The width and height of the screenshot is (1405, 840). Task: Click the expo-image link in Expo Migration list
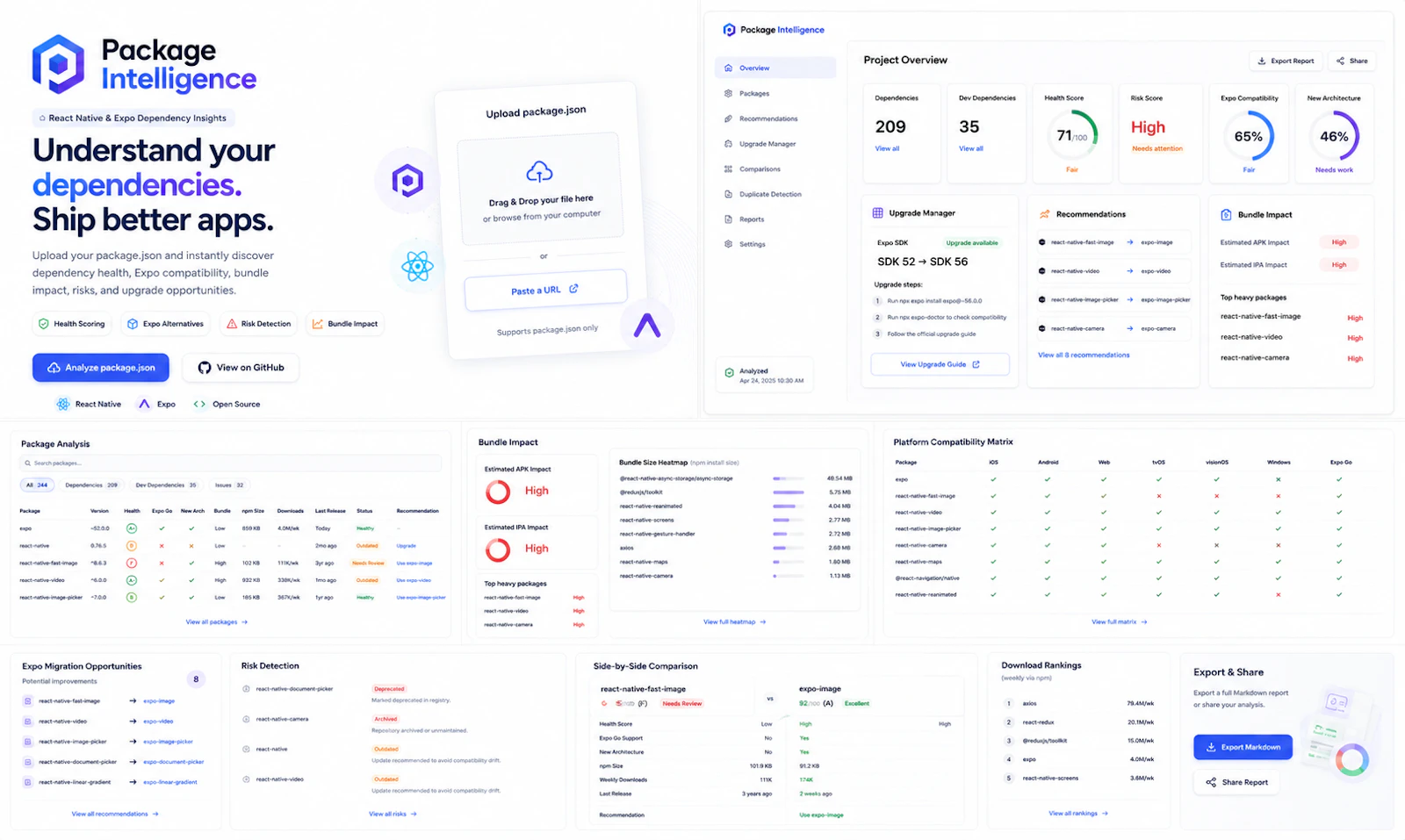pyautogui.click(x=159, y=701)
